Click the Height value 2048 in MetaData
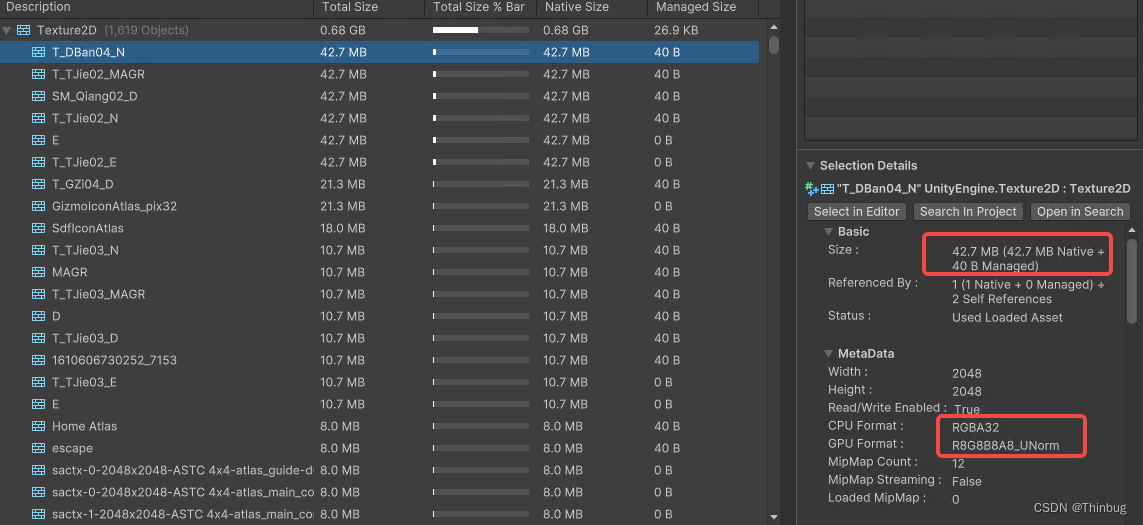This screenshot has width=1143, height=525. click(967, 392)
